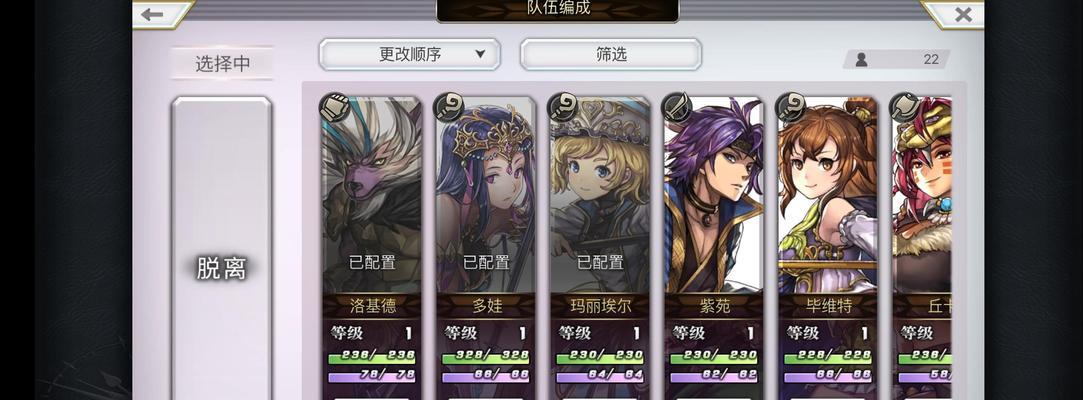The image size is (1083, 400).
Task: Click the staff class icon on 多娃 card
Action: [x=448, y=108]
